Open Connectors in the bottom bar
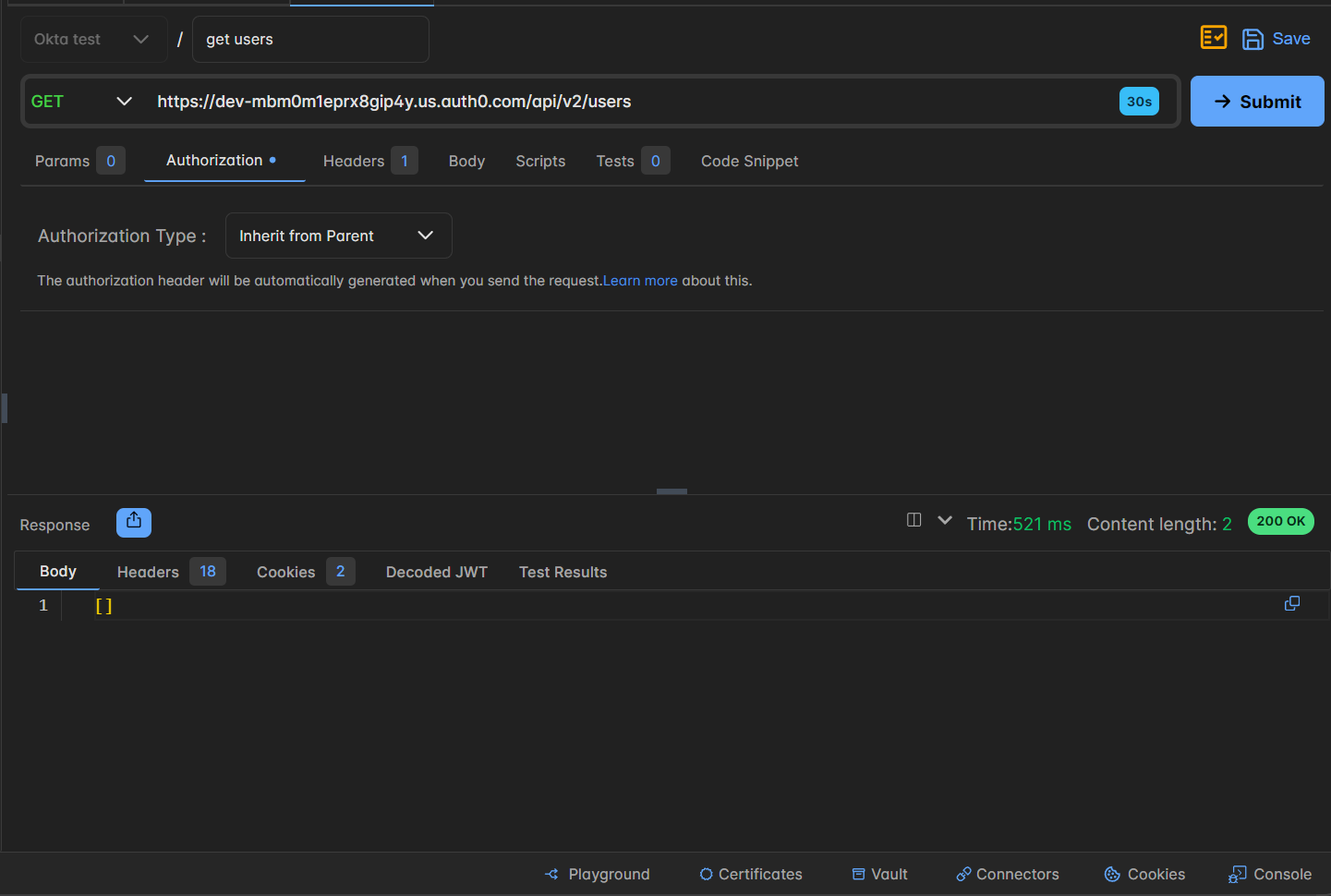Image resolution: width=1331 pixels, height=896 pixels. 1007,874
